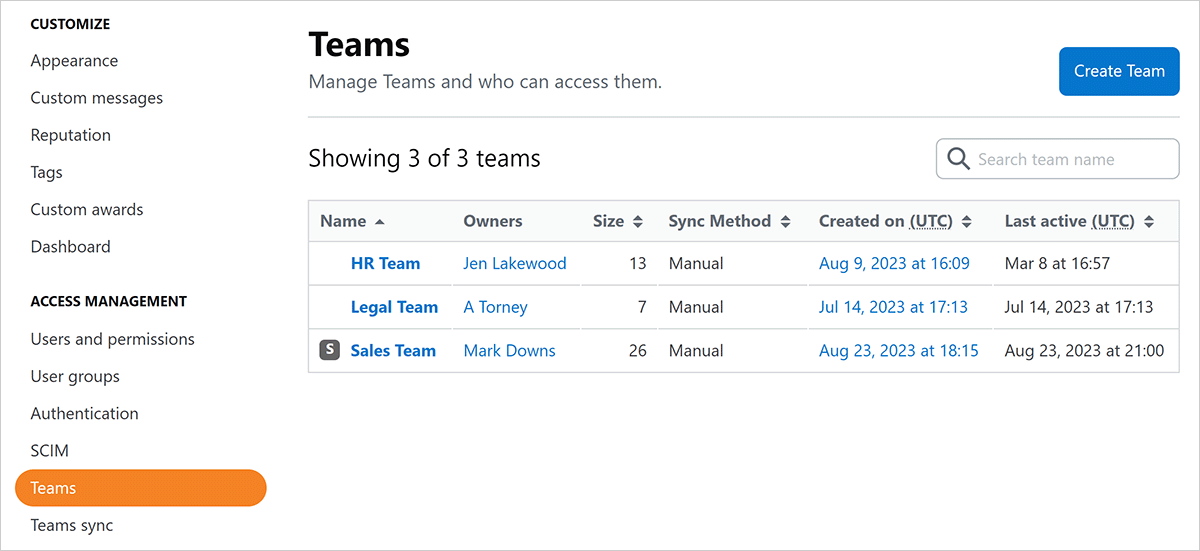
Task: Open the Authentication sidebar item
Action: [x=84, y=413]
